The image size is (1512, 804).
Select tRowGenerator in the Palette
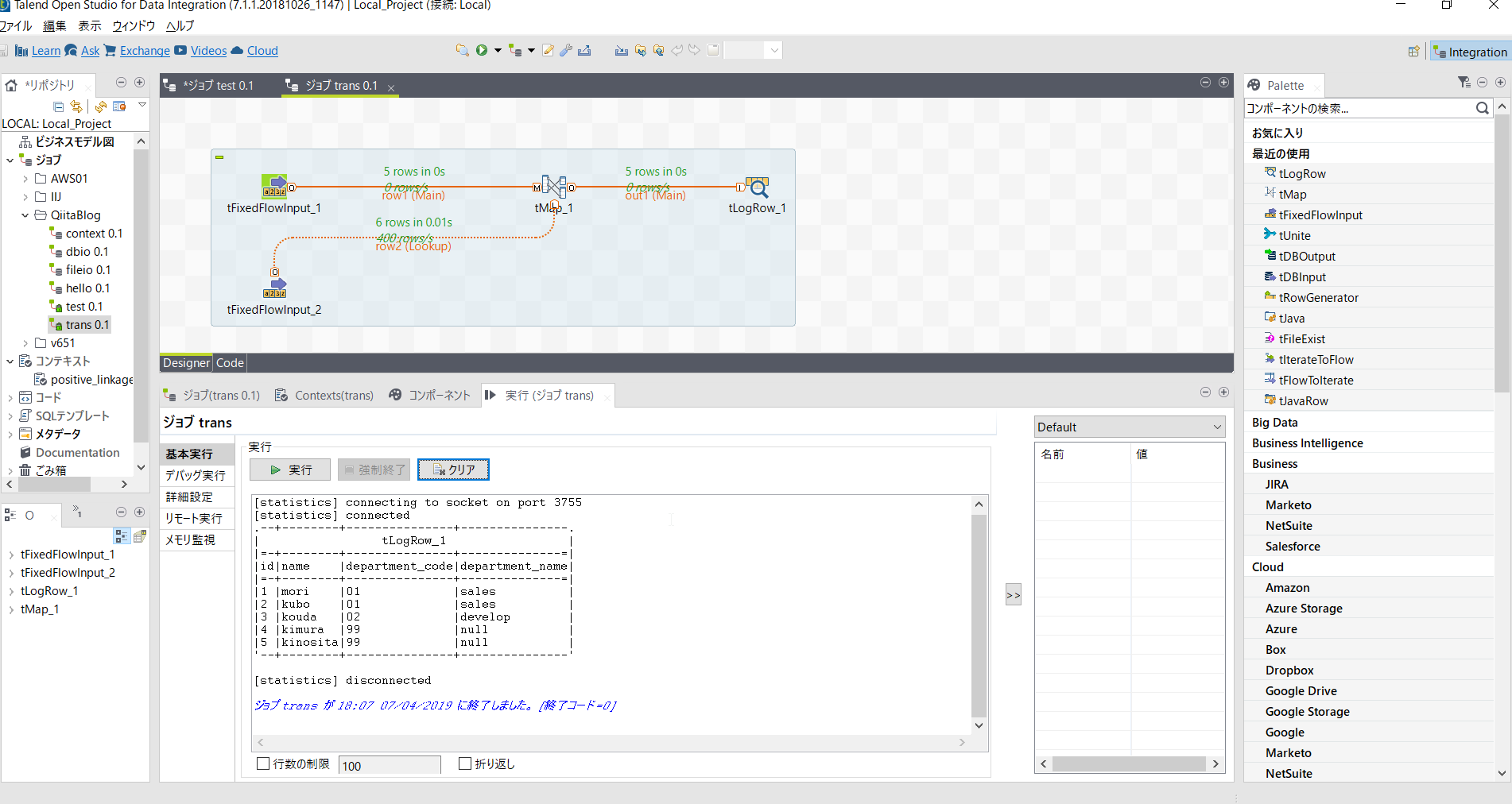click(x=1317, y=297)
